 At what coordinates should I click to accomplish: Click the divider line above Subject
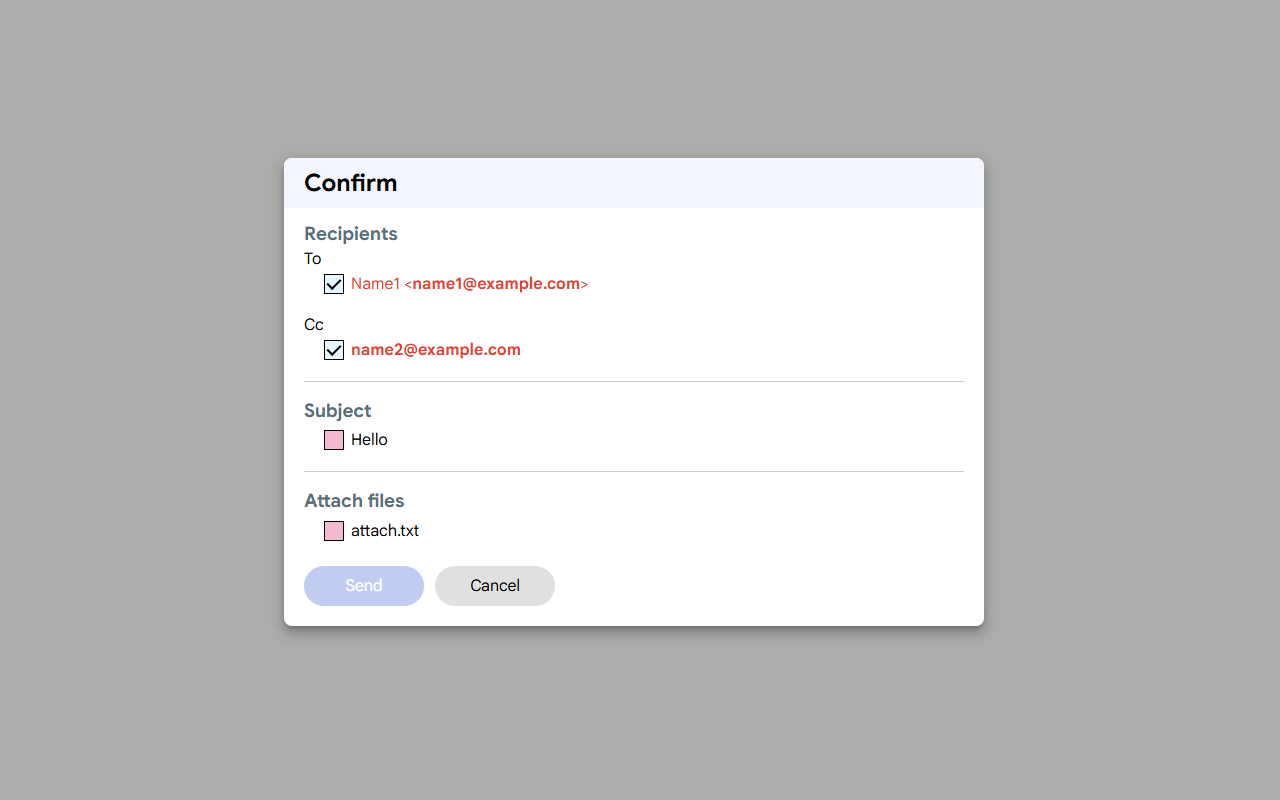634,381
